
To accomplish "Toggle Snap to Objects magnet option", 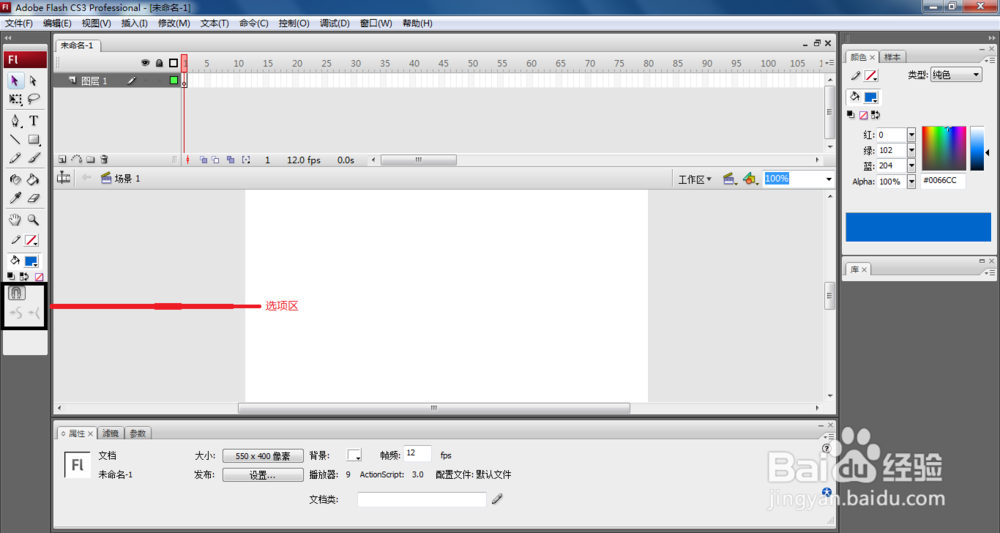I will 17,293.
